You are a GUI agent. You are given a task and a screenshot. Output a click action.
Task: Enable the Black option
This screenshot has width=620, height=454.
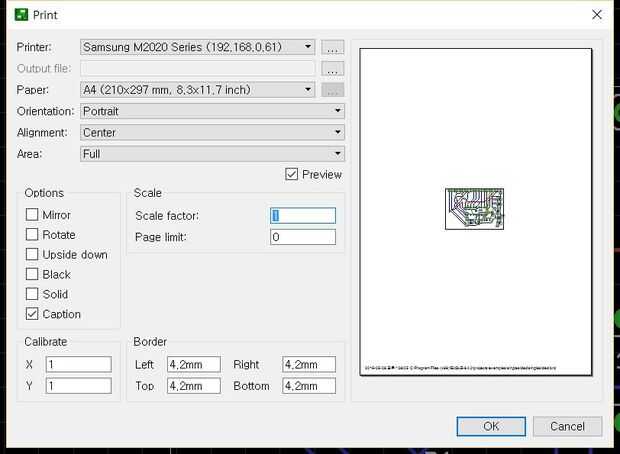[32, 274]
